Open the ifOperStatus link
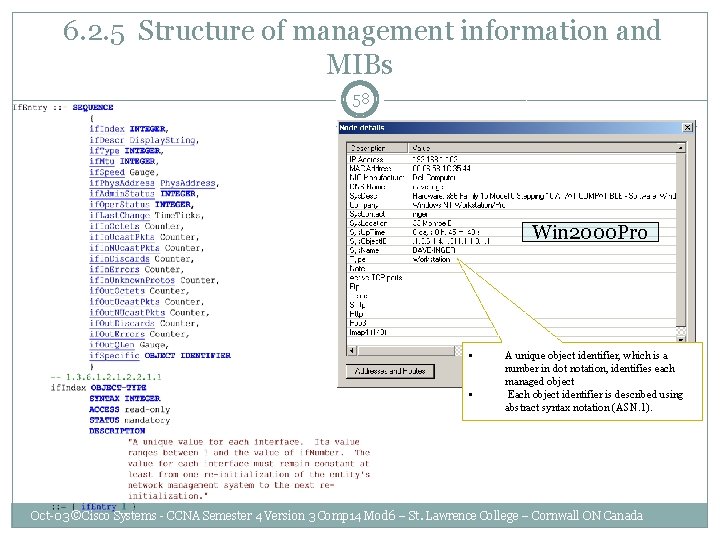 tap(120, 204)
